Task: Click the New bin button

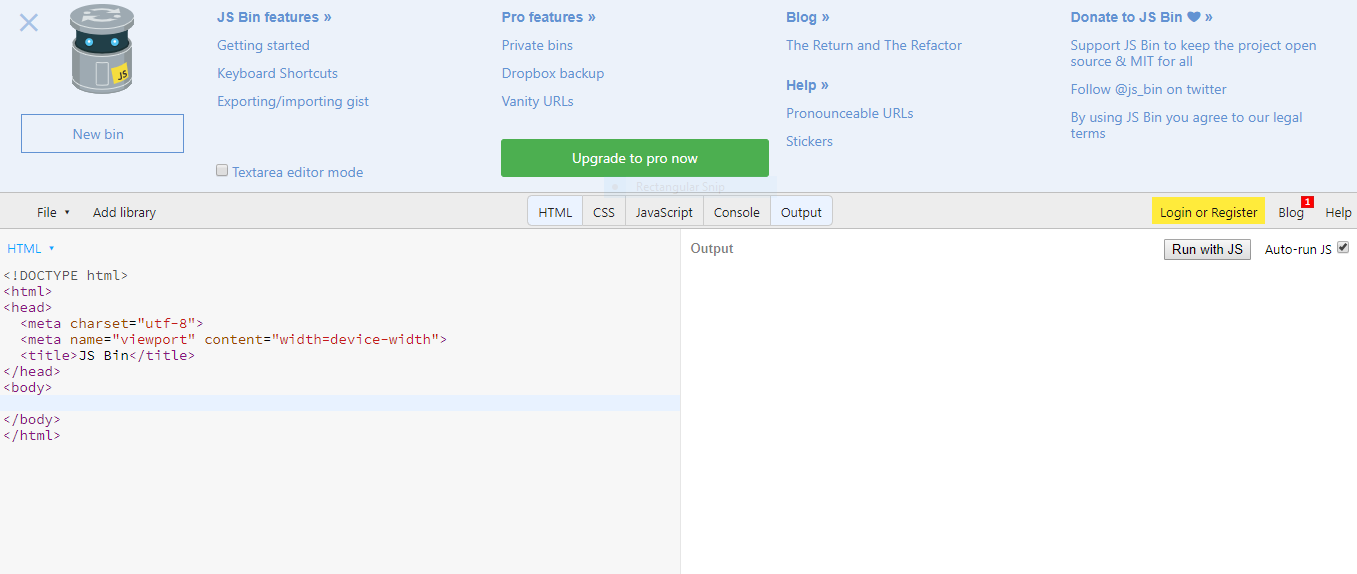Action: (102, 134)
